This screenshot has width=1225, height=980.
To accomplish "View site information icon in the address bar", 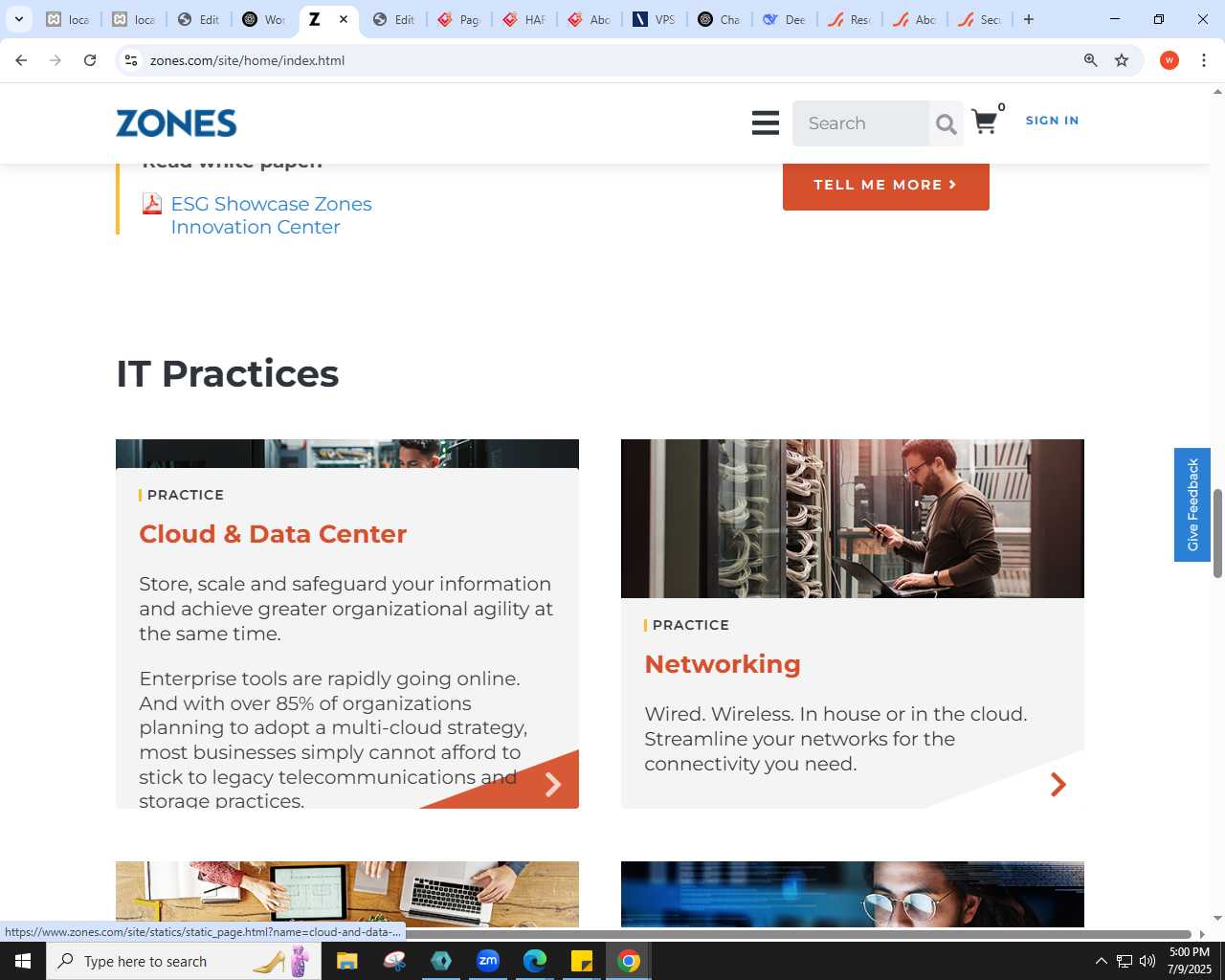I will coord(131,60).
